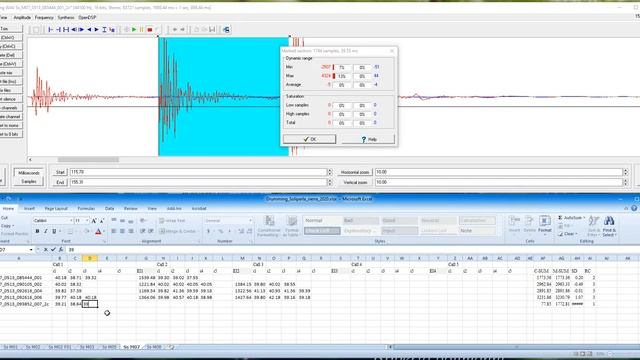Click the first cursor-to-start marker icon

(51, 29)
